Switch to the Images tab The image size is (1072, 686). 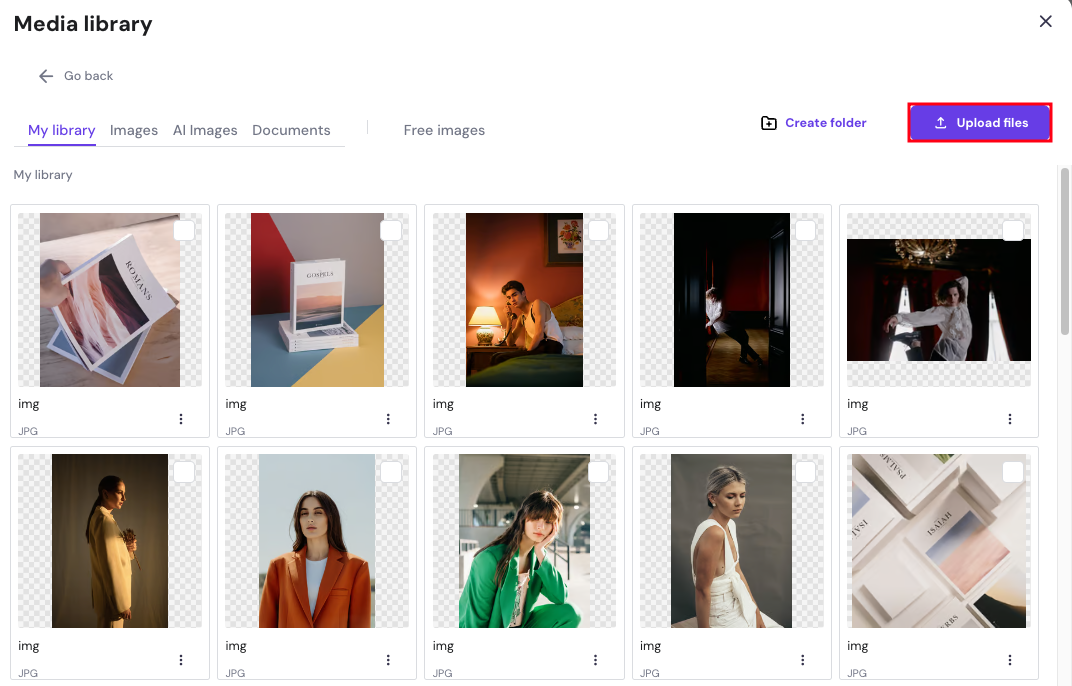click(134, 130)
